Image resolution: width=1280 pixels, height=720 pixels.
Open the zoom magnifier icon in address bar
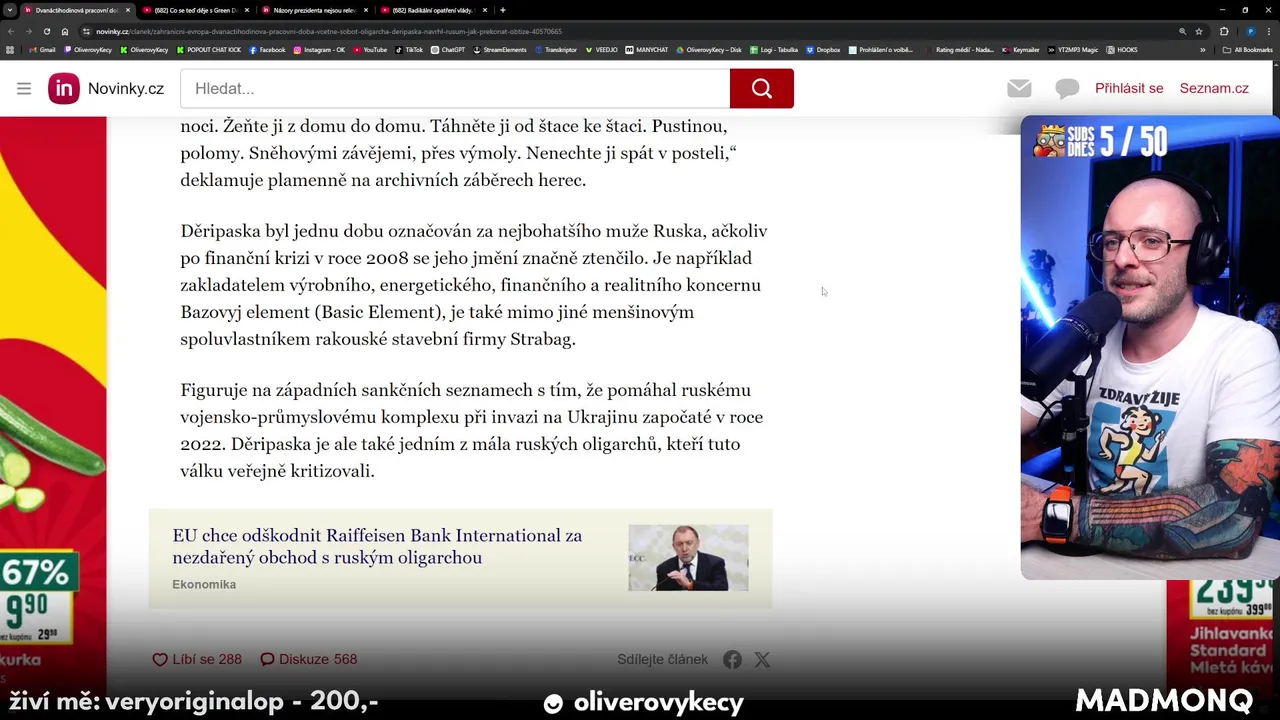[x=1183, y=31]
